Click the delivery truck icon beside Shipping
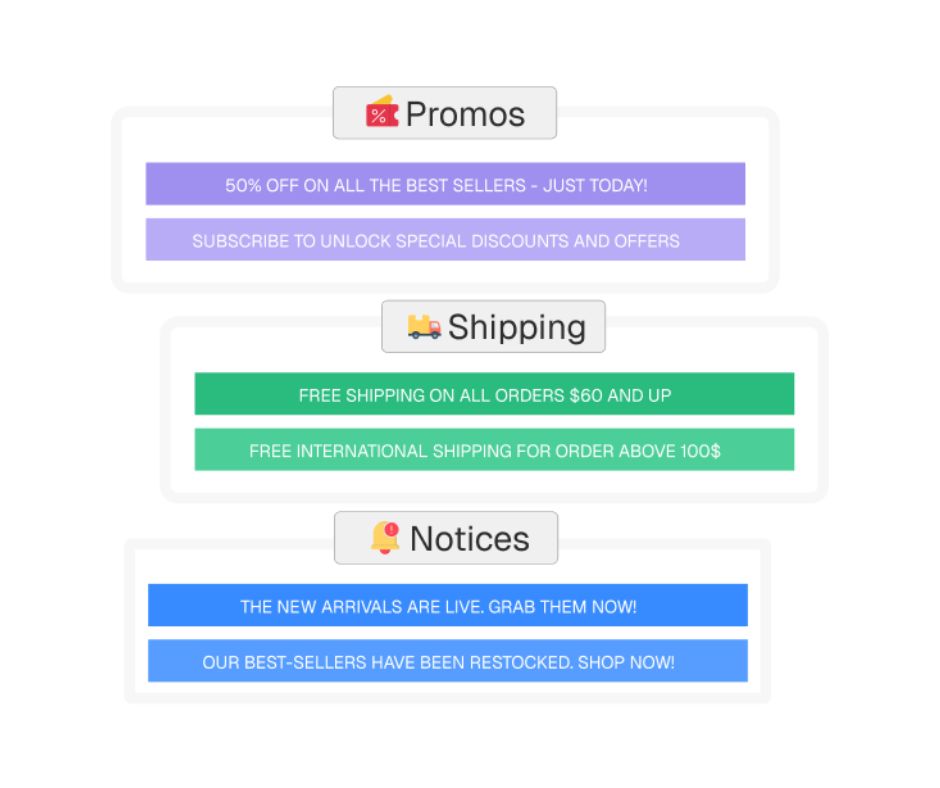The width and height of the screenshot is (940, 788). 424,327
